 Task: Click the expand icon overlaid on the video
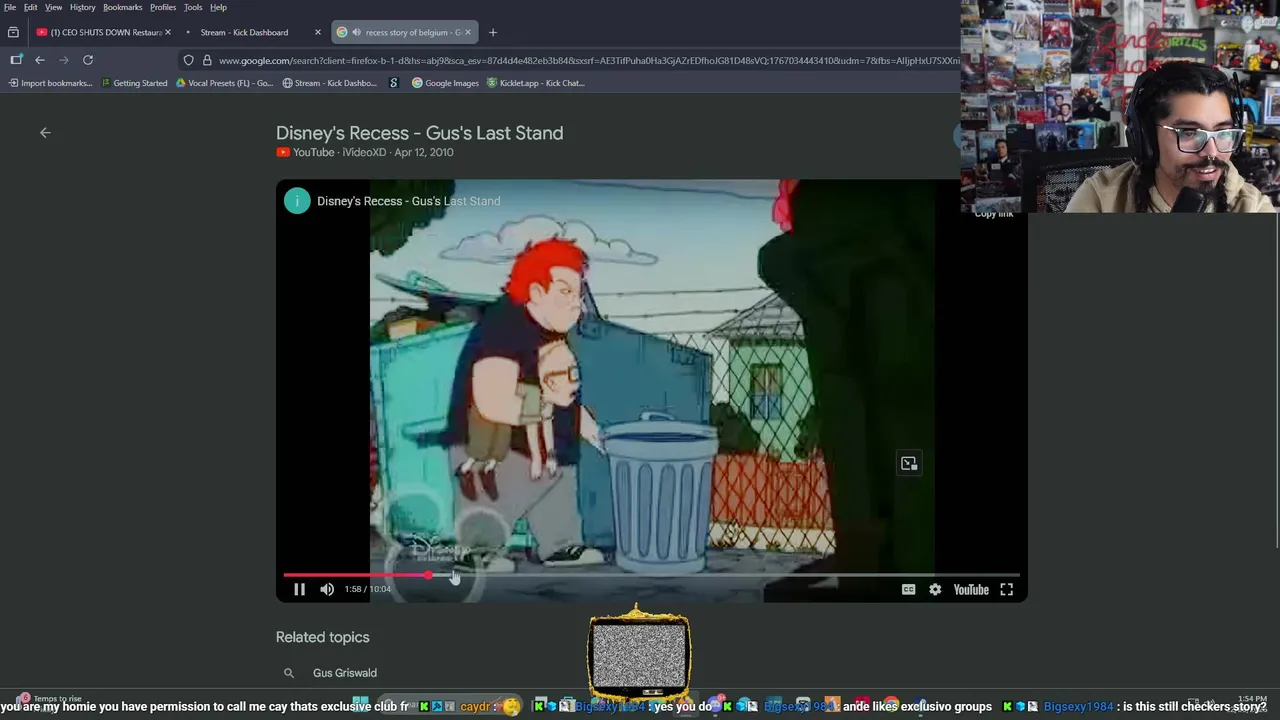tap(908, 463)
